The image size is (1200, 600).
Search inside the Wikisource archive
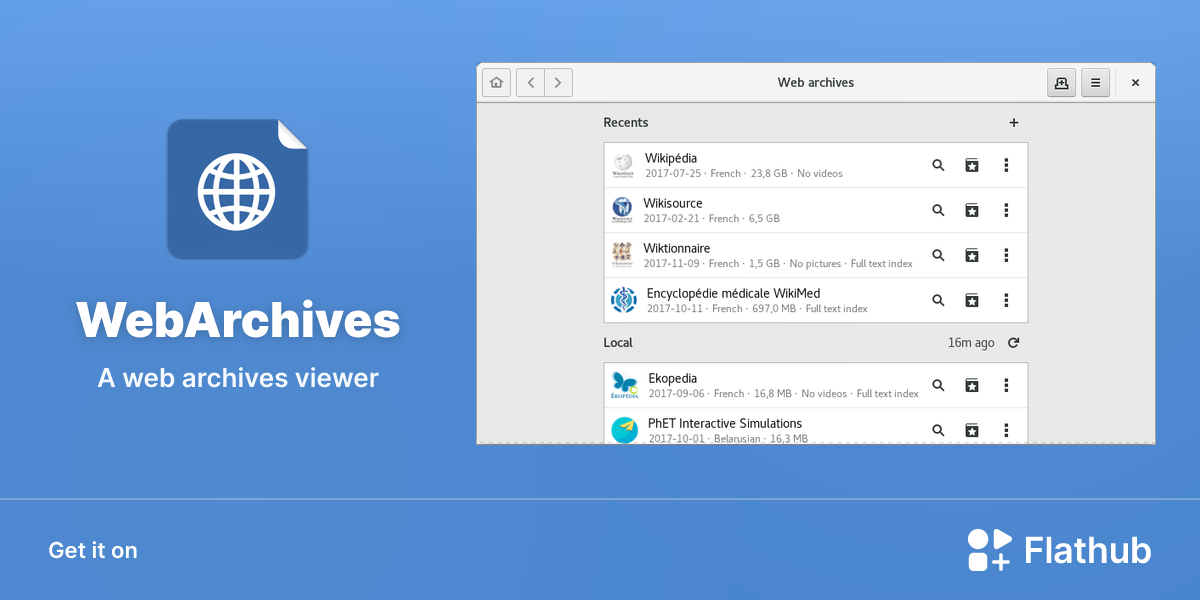tap(938, 210)
